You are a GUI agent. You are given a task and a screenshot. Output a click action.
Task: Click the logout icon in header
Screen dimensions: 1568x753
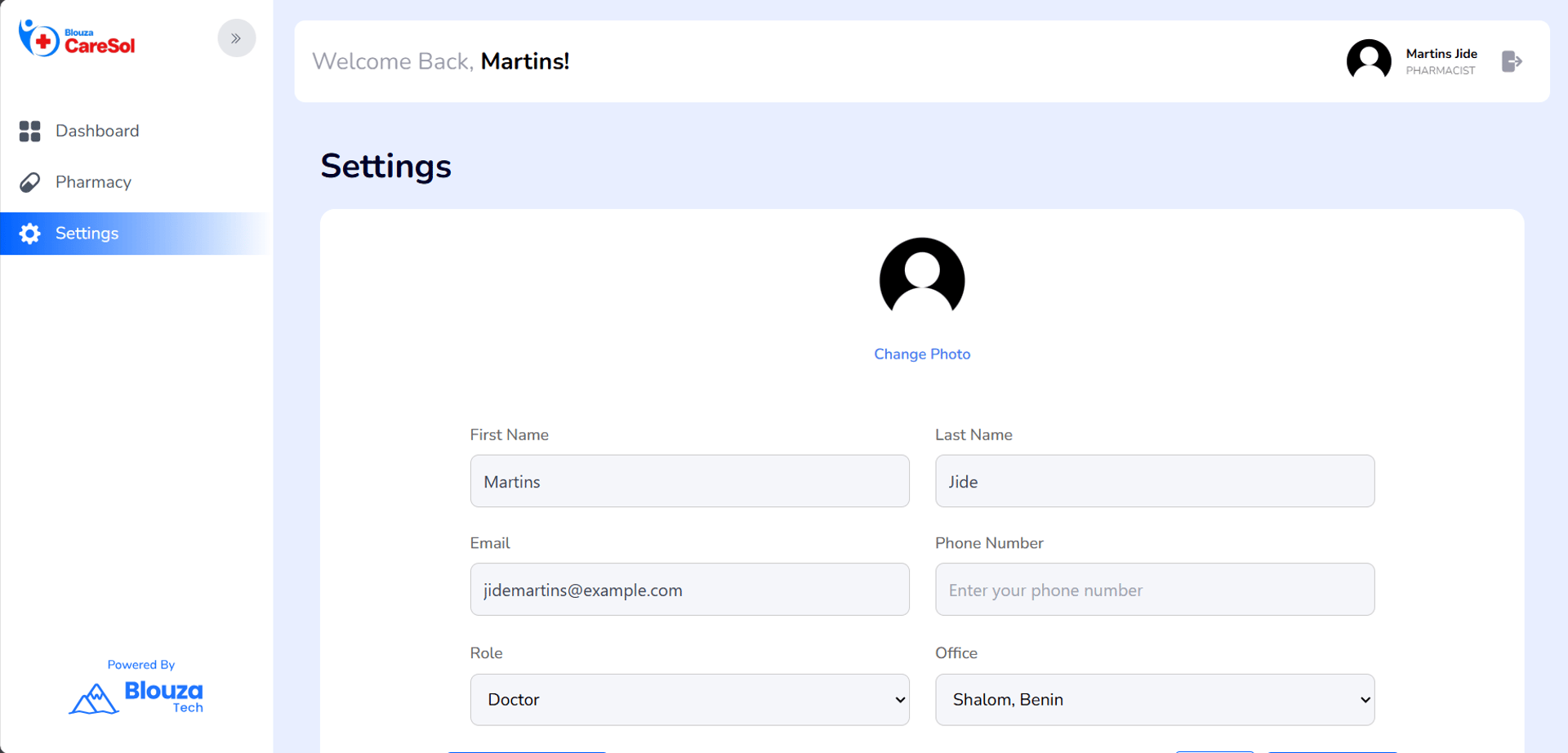[x=1512, y=61]
